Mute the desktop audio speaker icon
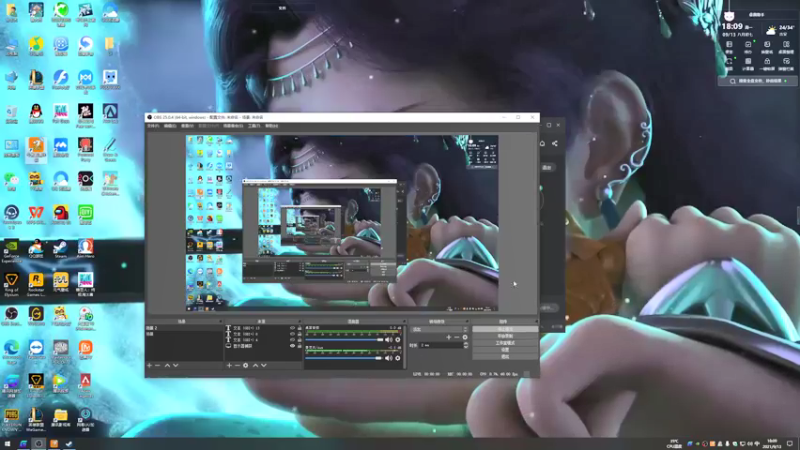Screen dimensions: 800x450 coord(389,339)
